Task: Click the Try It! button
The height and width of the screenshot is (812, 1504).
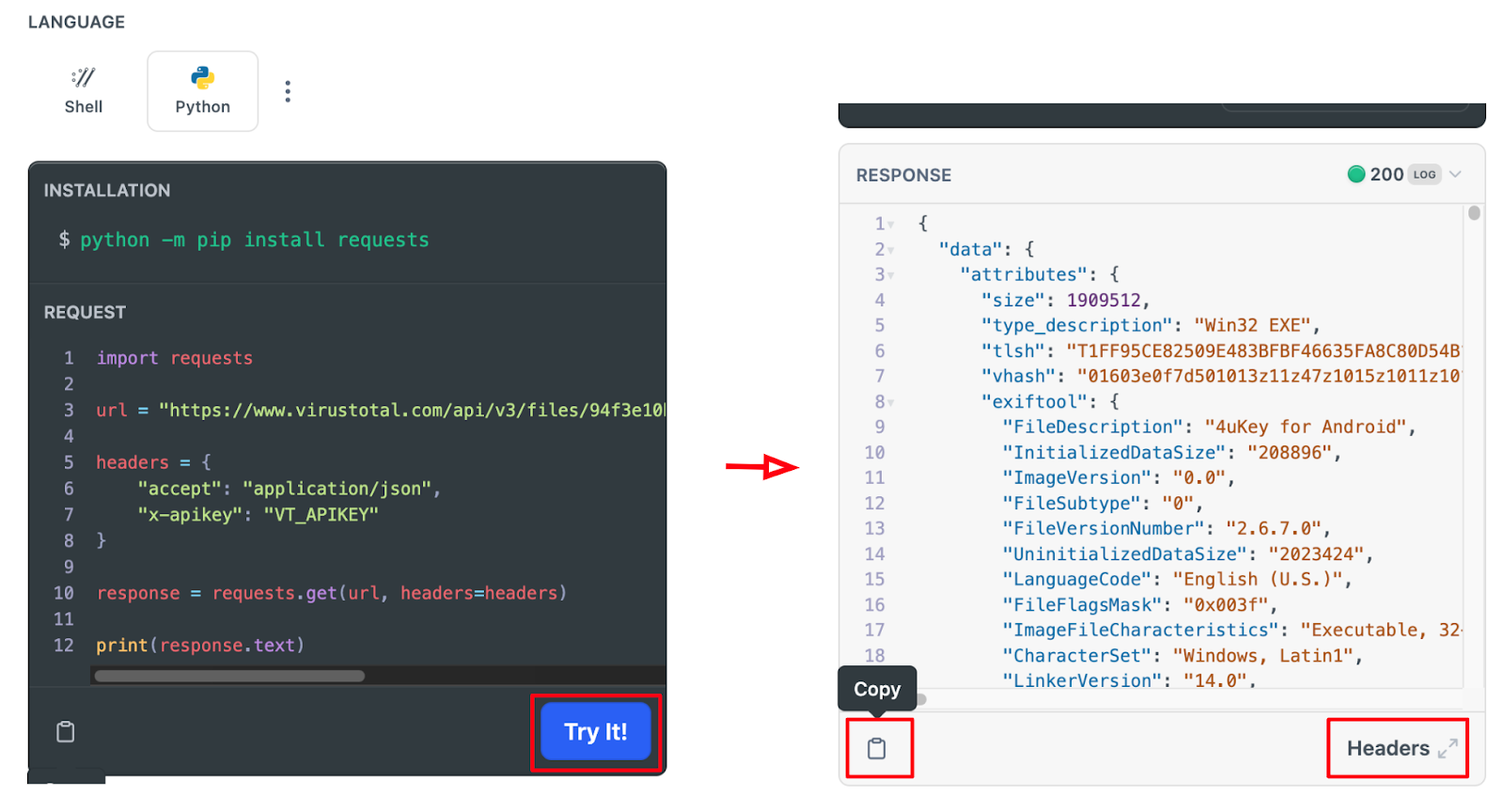Action: 596,731
